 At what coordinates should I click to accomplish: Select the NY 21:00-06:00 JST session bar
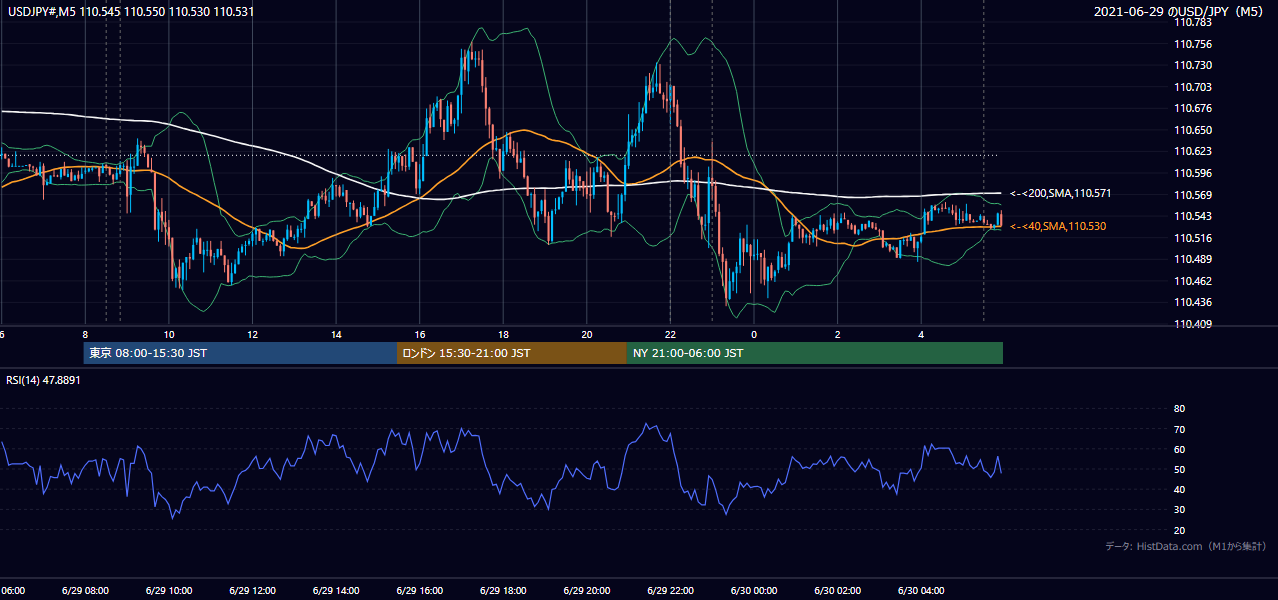pyautogui.click(x=815, y=353)
